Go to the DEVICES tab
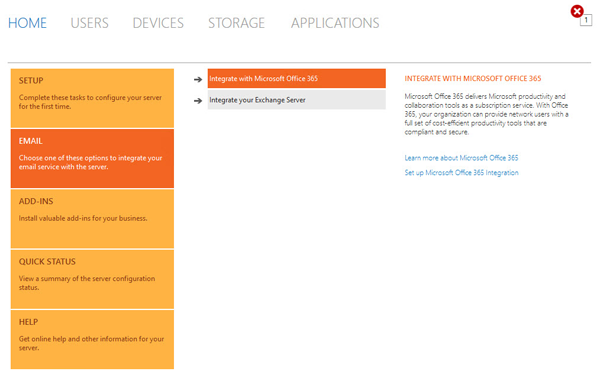 158,23
